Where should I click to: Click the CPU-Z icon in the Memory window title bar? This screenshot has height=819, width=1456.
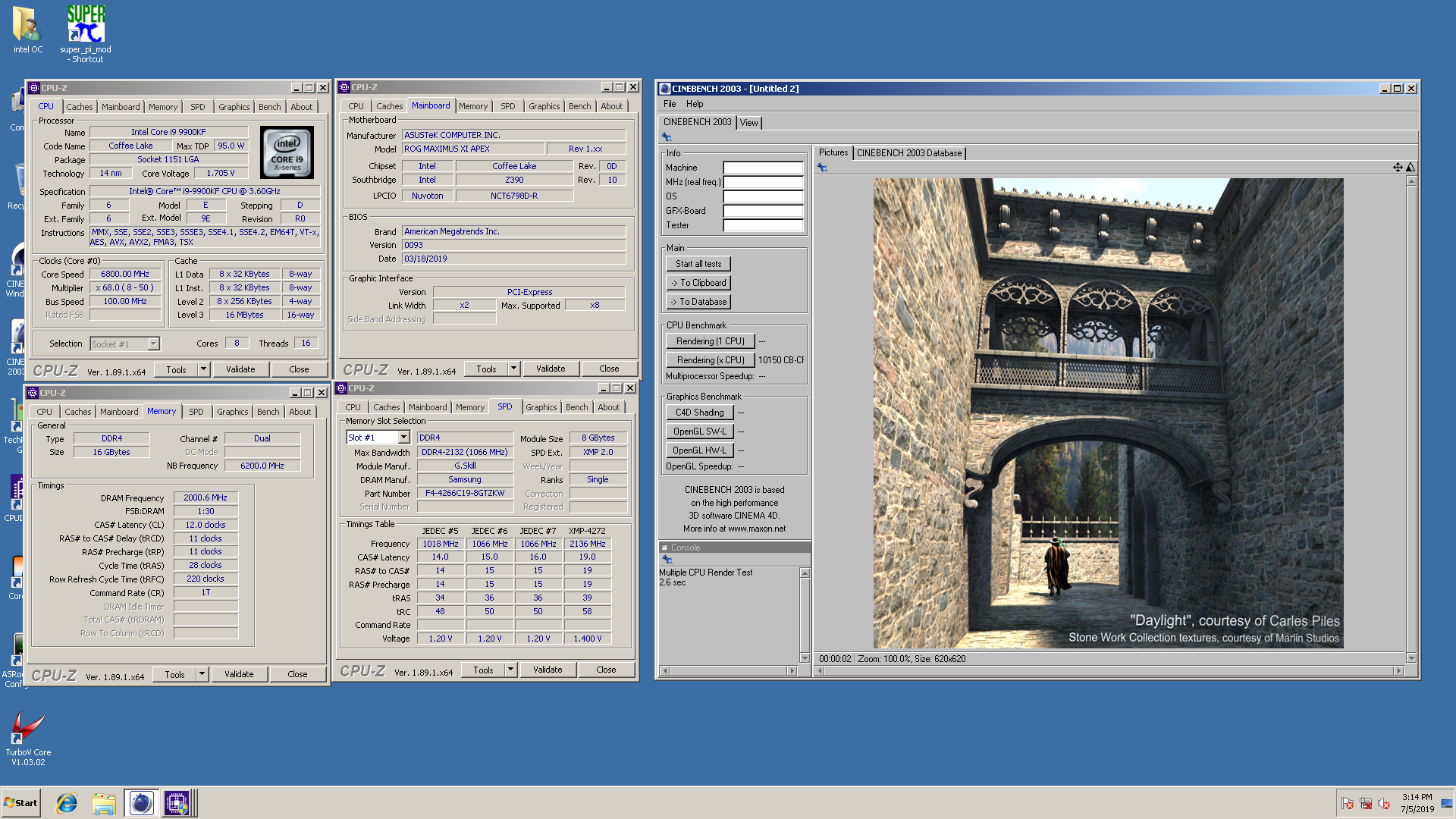(33, 393)
